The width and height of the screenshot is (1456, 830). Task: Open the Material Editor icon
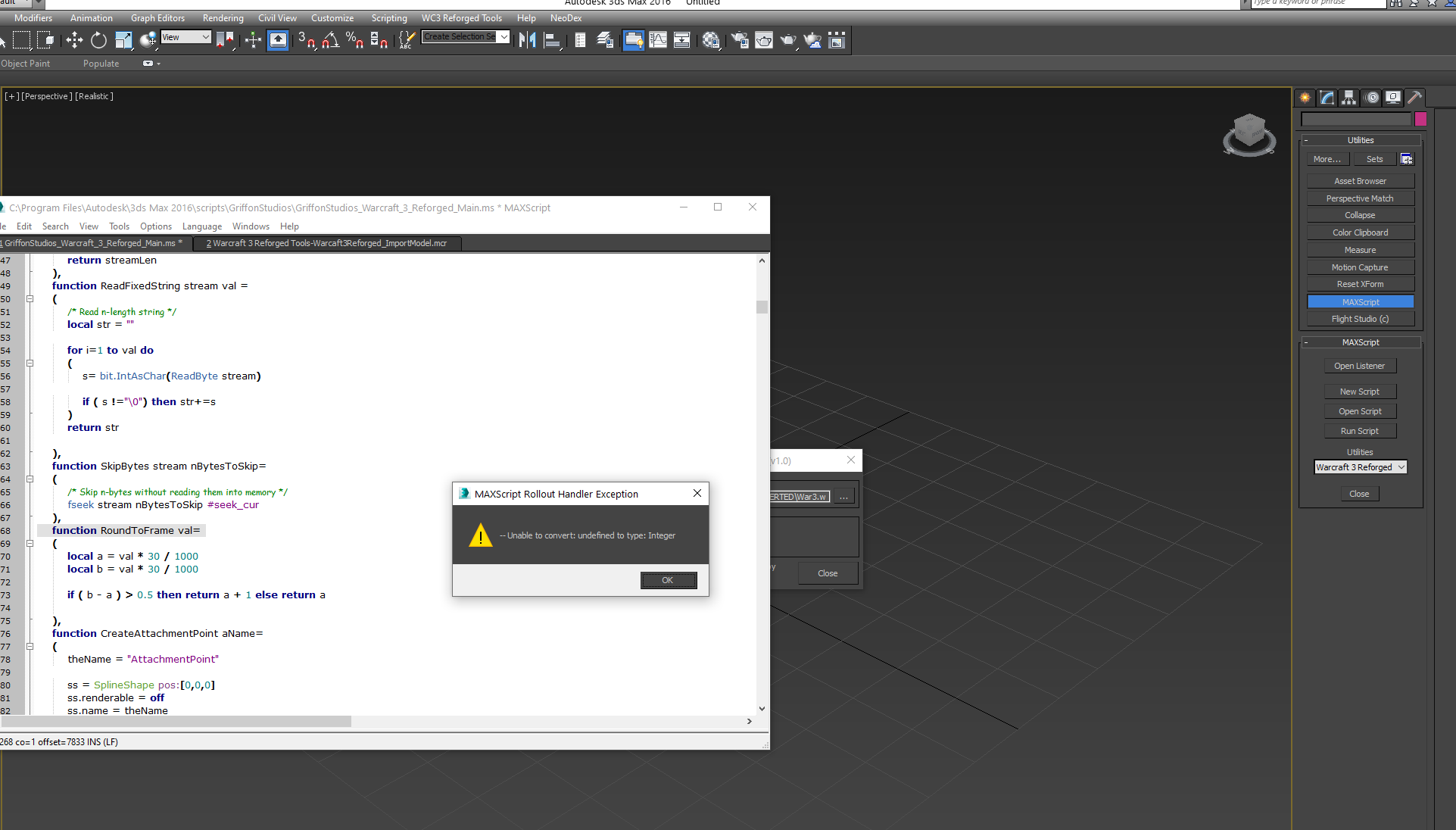(711, 40)
